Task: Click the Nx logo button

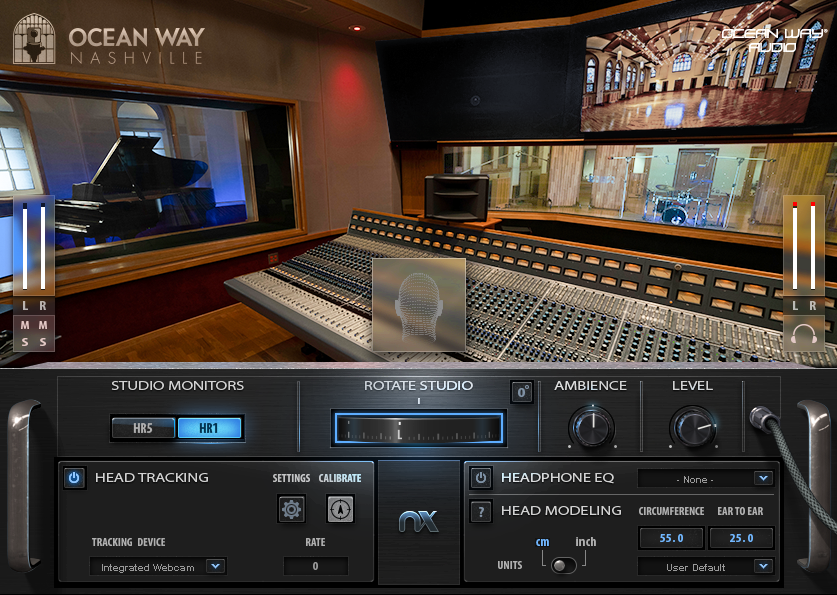Action: (418, 521)
